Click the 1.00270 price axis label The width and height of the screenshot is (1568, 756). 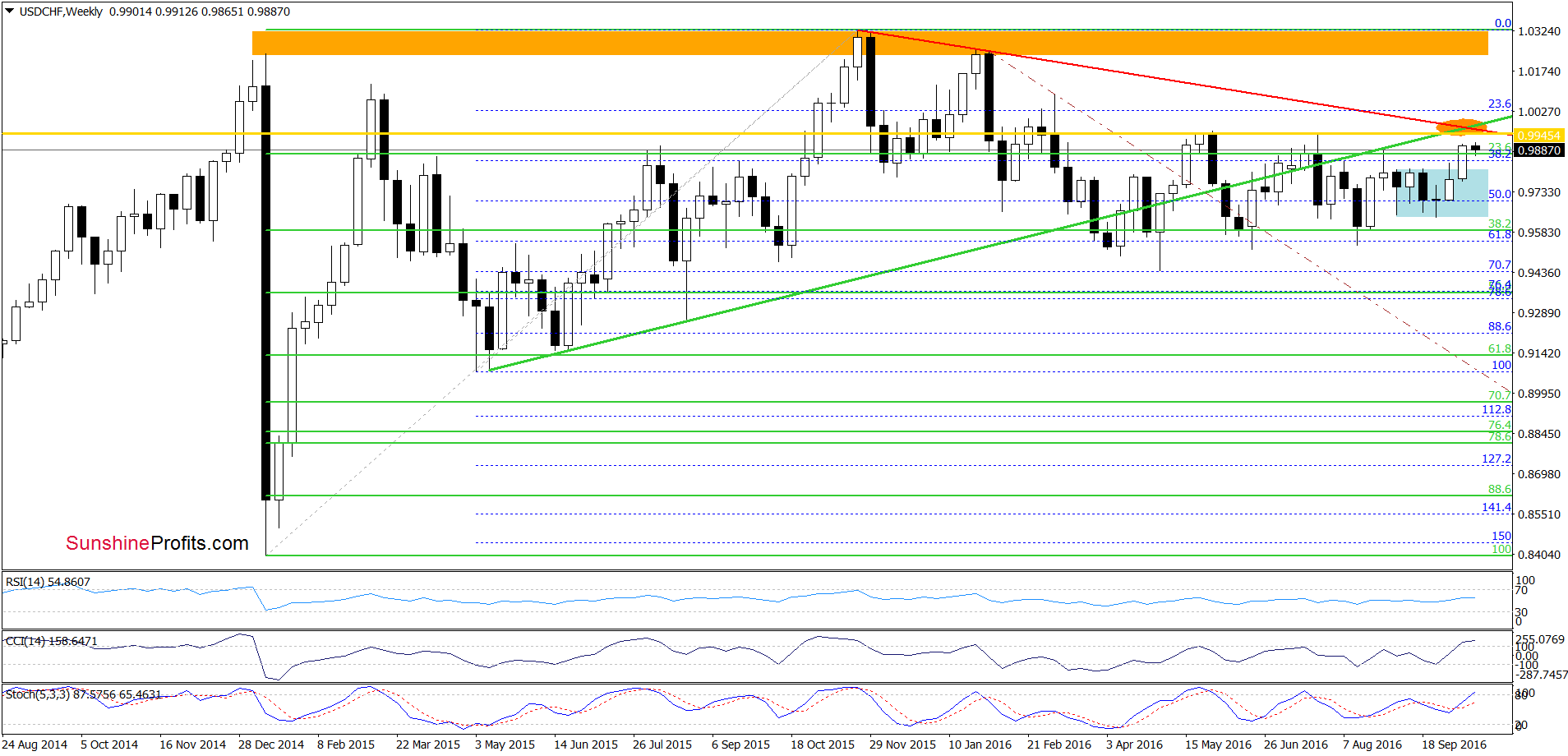click(1539, 112)
